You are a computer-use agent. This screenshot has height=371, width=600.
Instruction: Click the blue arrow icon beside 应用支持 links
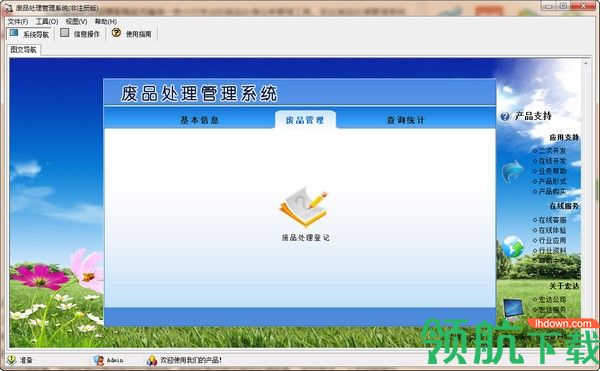point(512,171)
